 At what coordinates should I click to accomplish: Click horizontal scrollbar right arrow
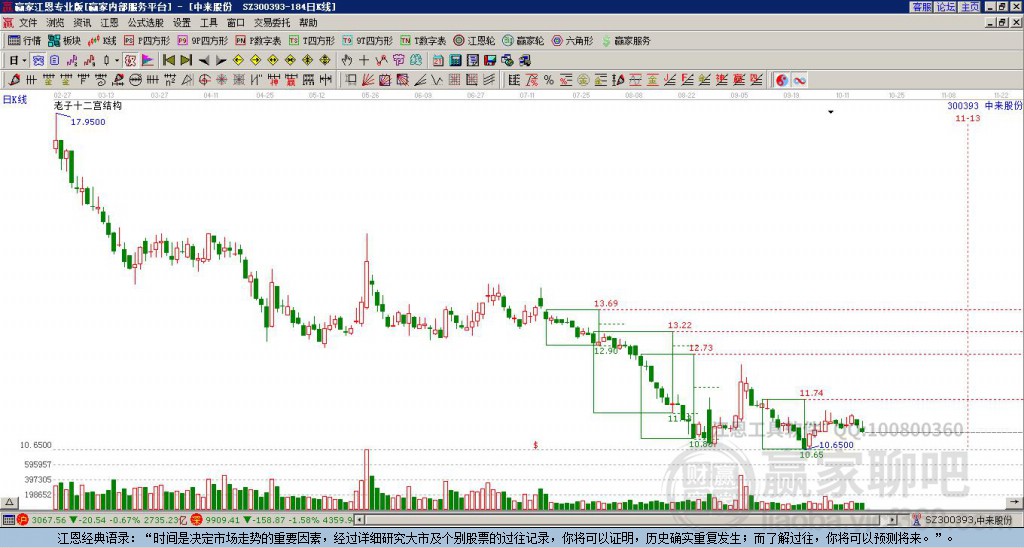click(893, 520)
